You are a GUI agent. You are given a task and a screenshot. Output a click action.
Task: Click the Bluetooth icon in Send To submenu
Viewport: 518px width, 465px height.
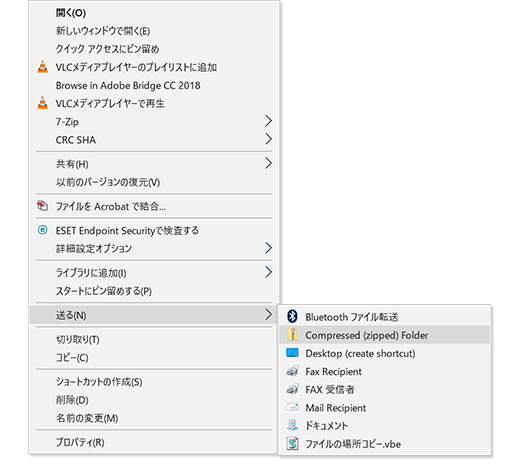[x=292, y=316]
